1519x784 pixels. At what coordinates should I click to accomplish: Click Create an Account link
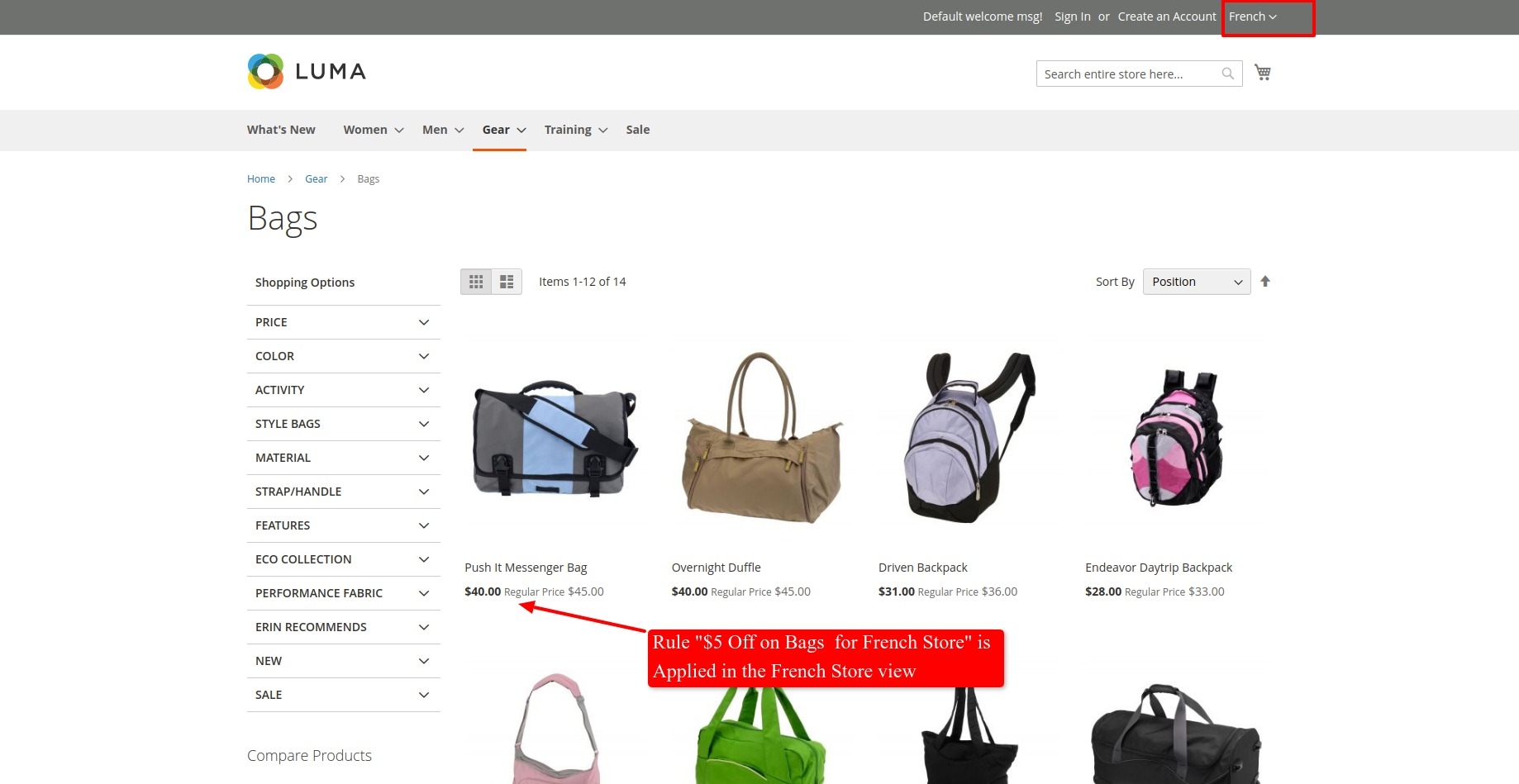[x=1167, y=17]
